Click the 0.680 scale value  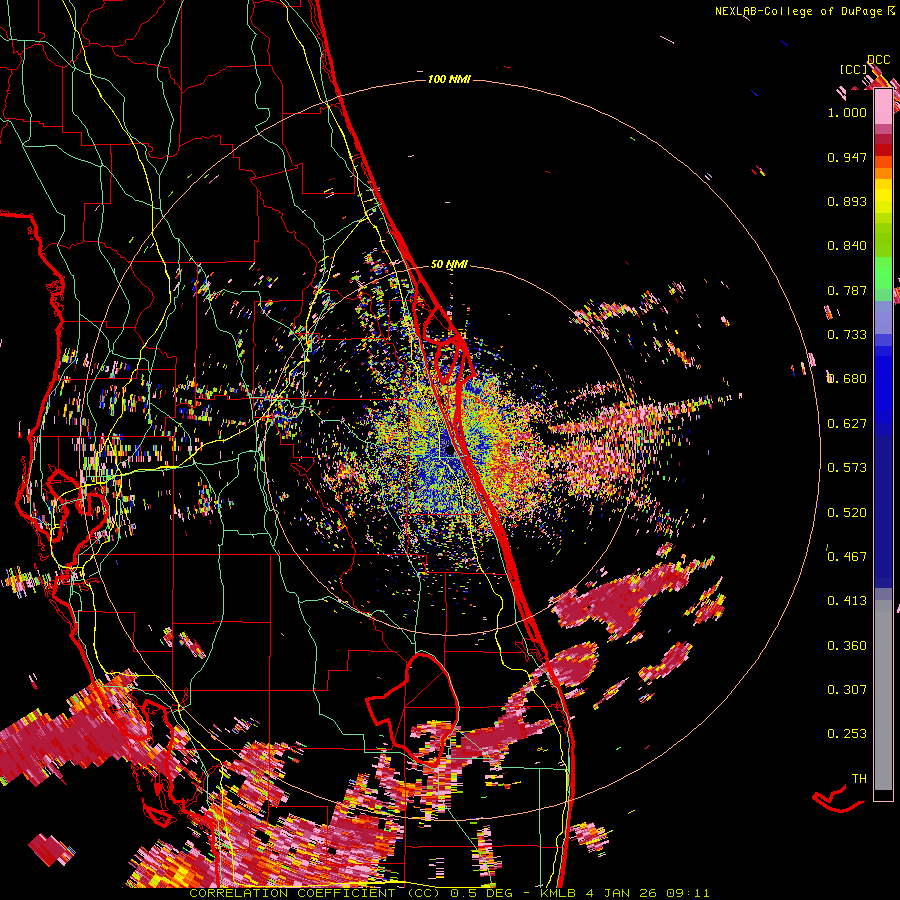pyautogui.click(x=847, y=379)
